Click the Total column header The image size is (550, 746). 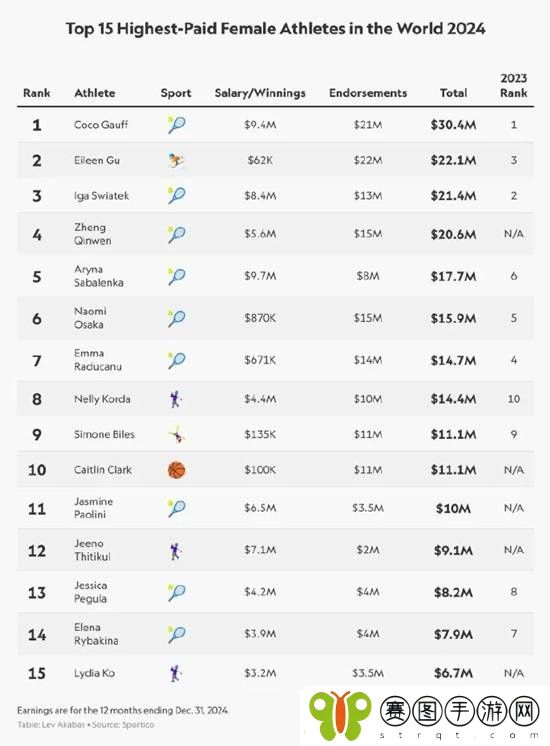pyautogui.click(x=453, y=93)
